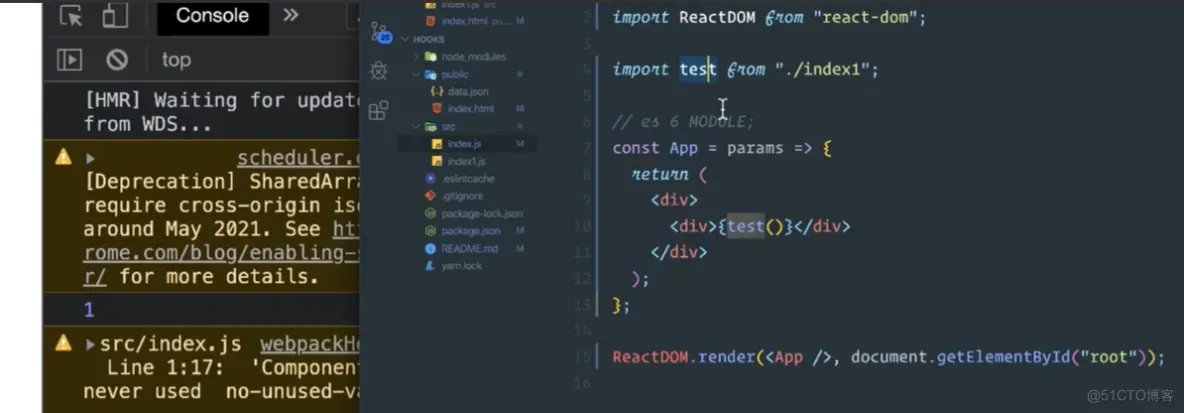Screen dimensions: 1184x413
Task: Open data.json in the explorer
Action: [x=467, y=91]
